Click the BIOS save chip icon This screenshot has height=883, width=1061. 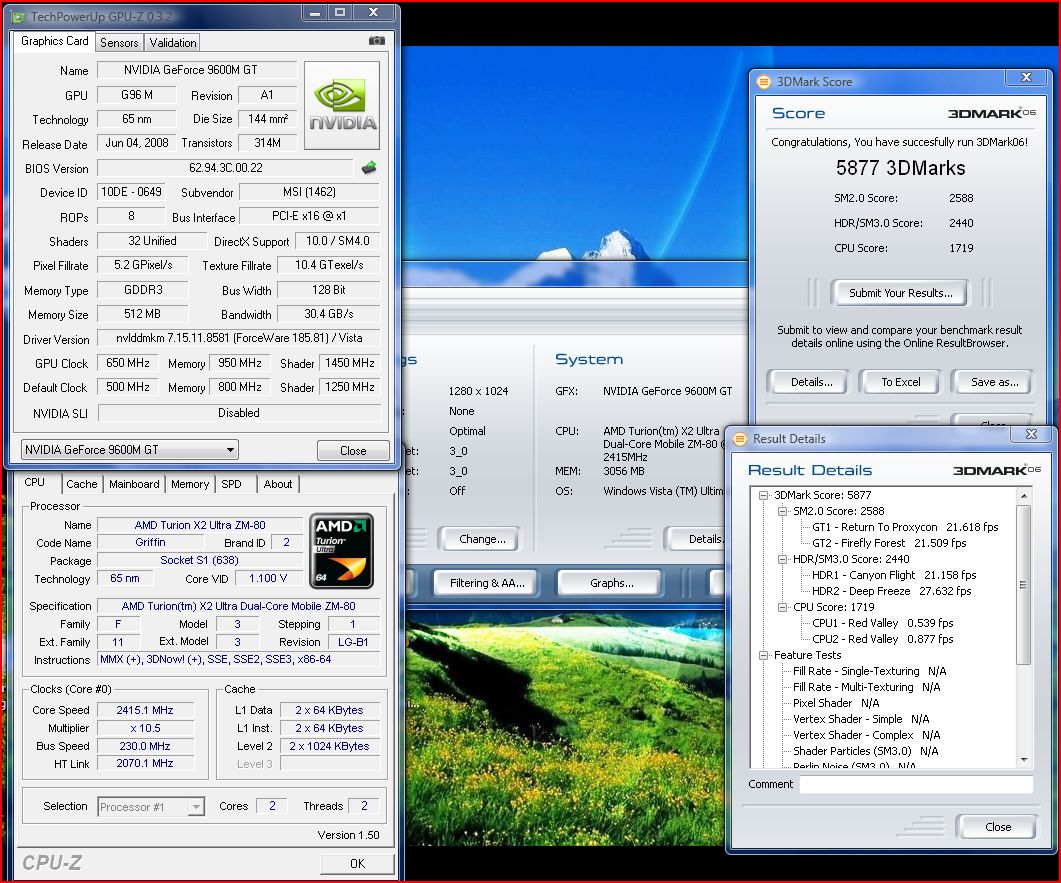369,168
